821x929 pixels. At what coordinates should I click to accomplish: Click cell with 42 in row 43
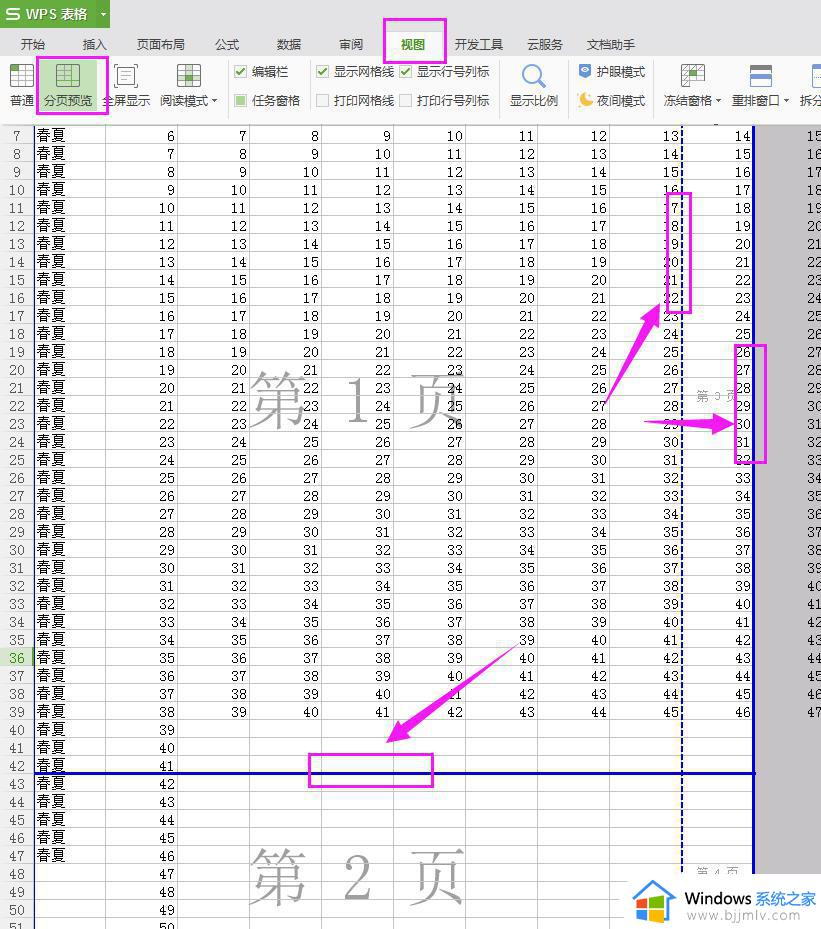pyautogui.click(x=142, y=784)
